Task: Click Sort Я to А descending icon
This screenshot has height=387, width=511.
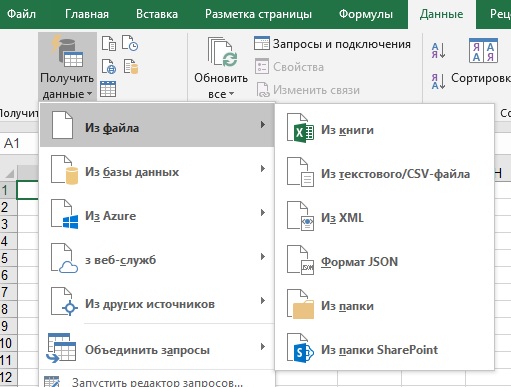Action: (x=438, y=81)
